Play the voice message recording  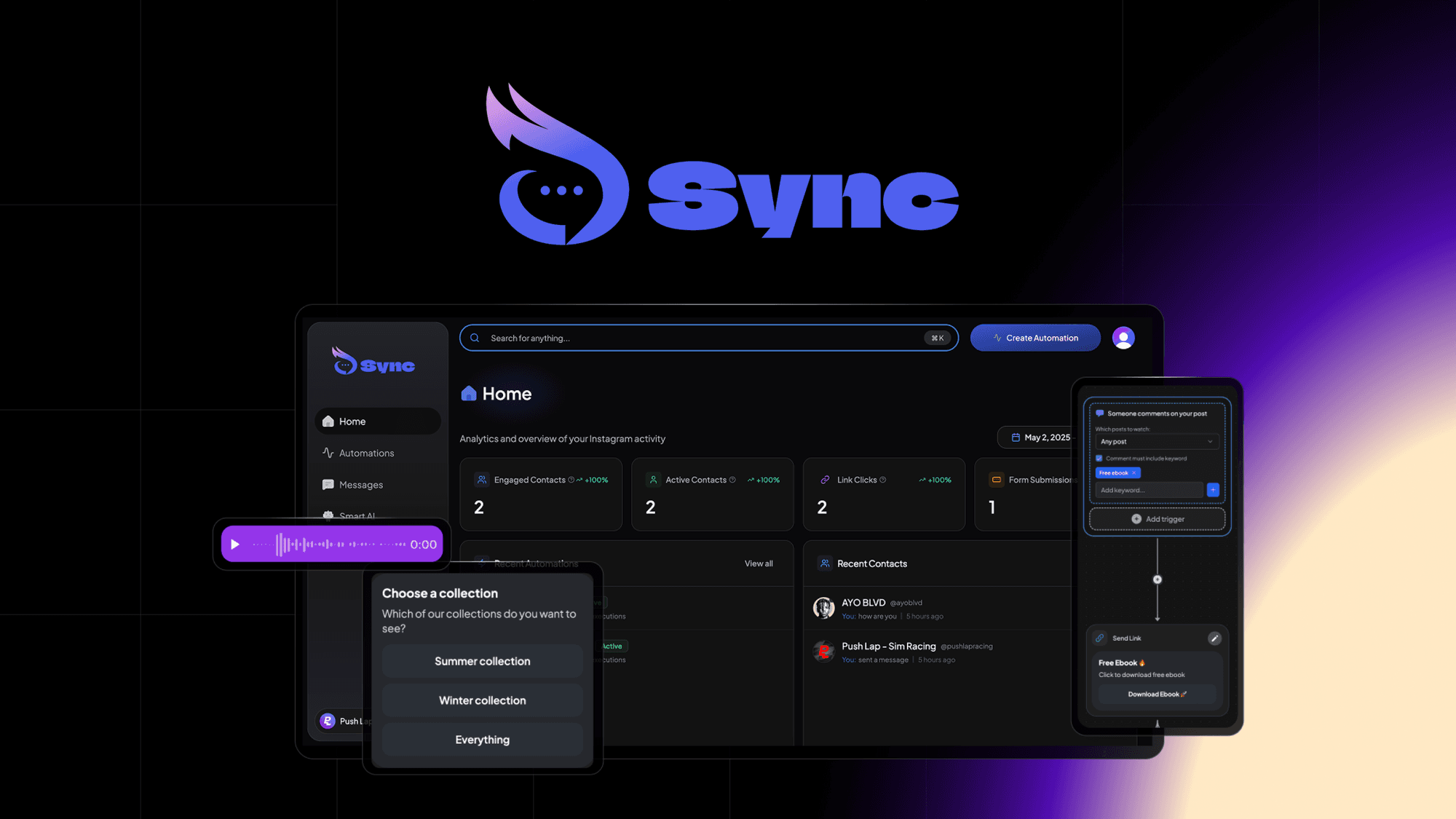point(235,544)
